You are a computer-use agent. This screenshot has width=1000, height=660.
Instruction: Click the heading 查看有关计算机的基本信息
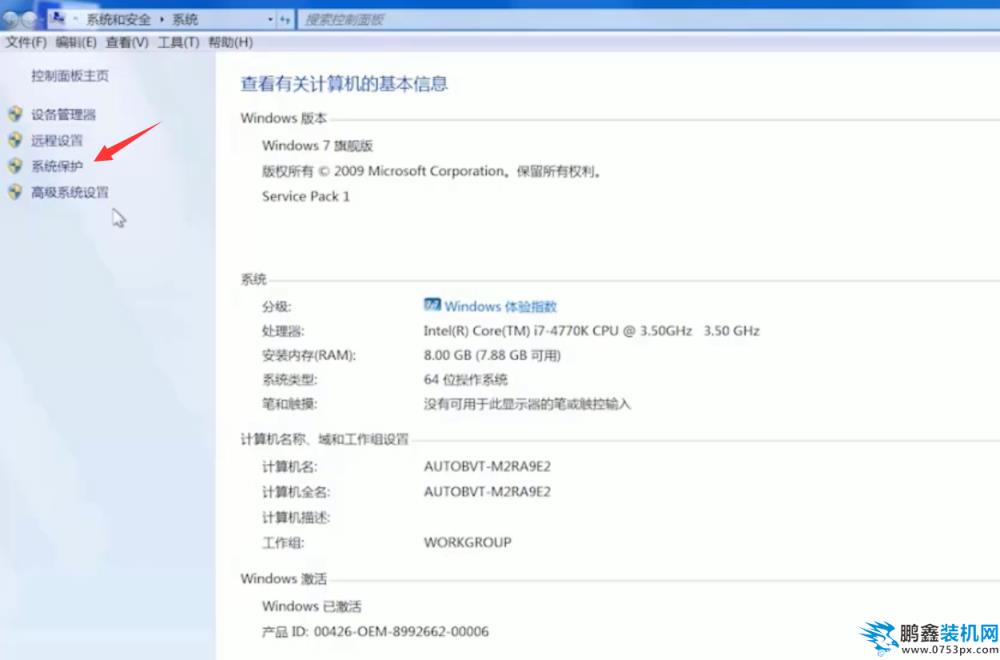pyautogui.click(x=344, y=84)
